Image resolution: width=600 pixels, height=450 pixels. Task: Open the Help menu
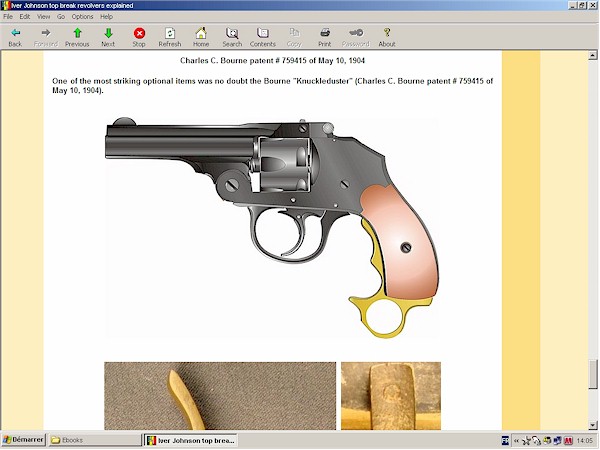pyautogui.click(x=106, y=16)
